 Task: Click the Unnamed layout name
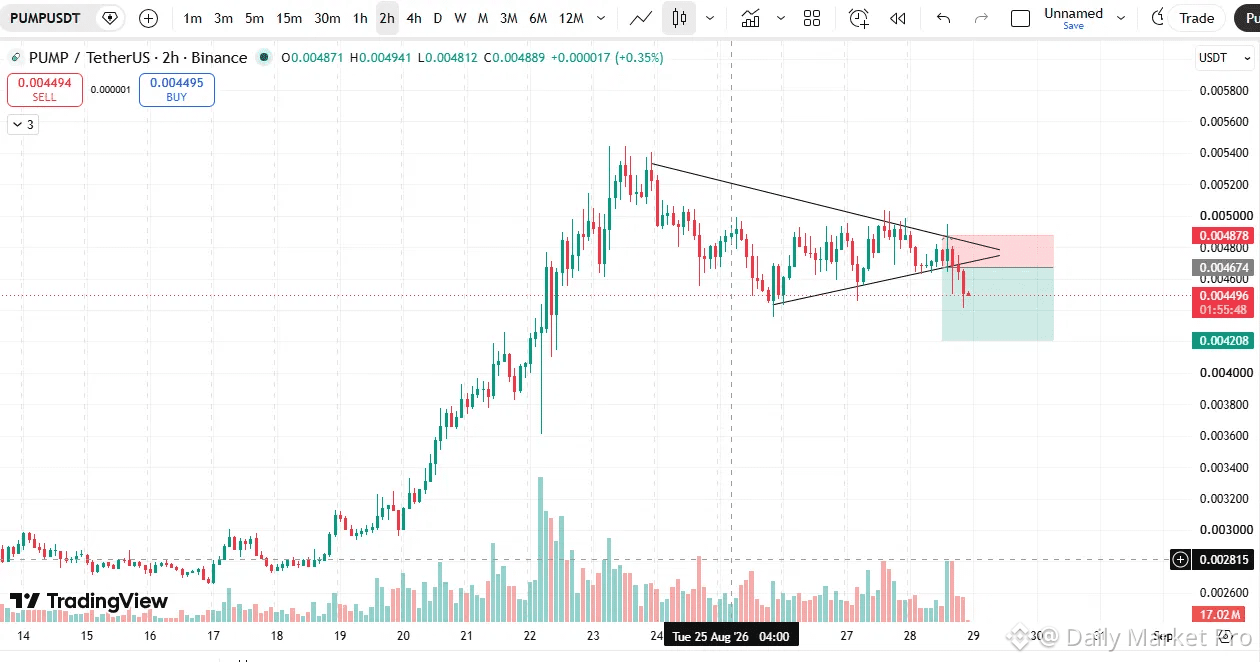point(1073,13)
